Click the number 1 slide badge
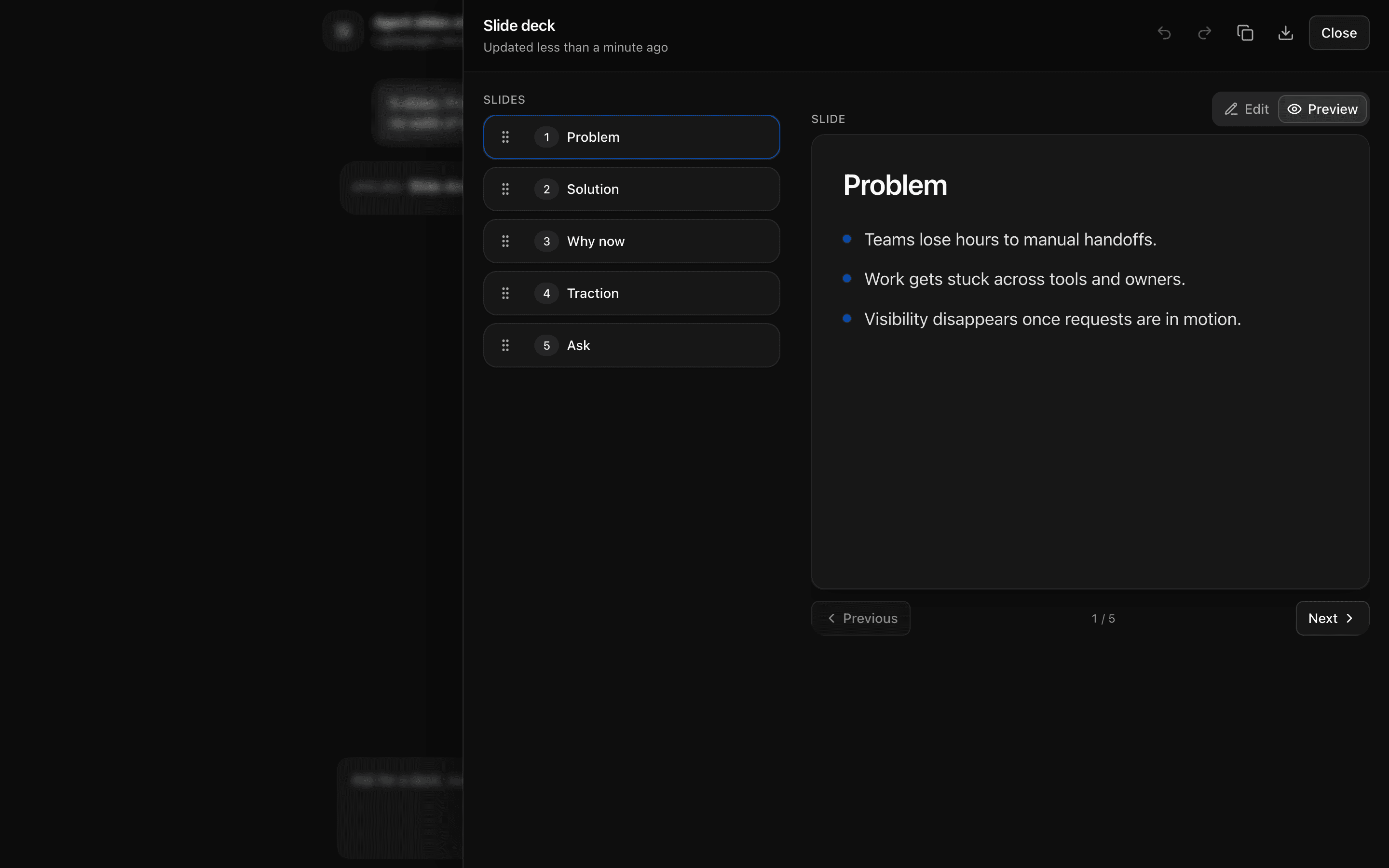 pos(546,137)
